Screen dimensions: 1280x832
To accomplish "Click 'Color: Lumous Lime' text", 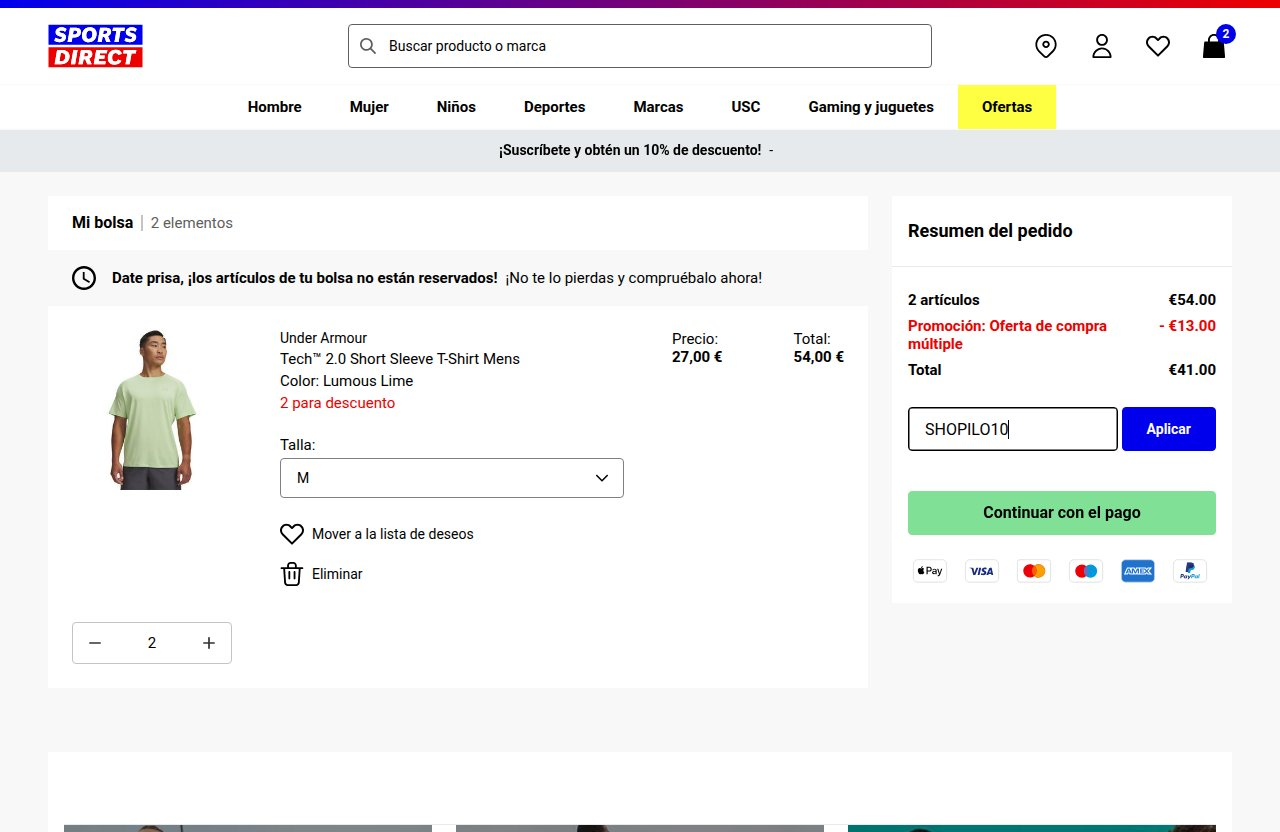I will tap(347, 381).
